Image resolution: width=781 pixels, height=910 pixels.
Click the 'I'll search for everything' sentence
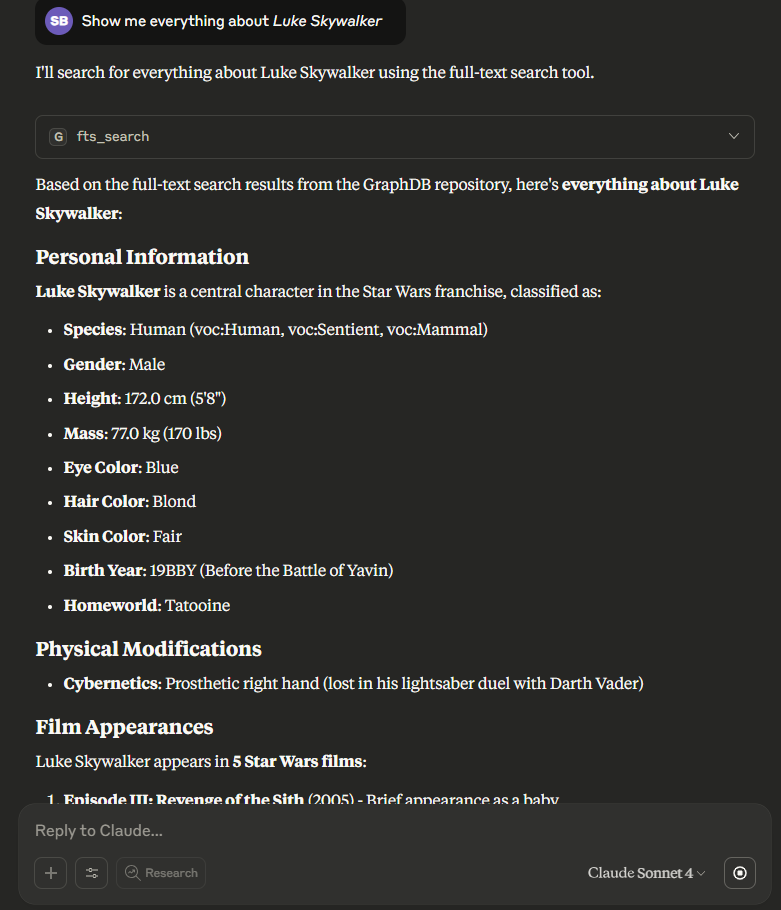(x=314, y=73)
